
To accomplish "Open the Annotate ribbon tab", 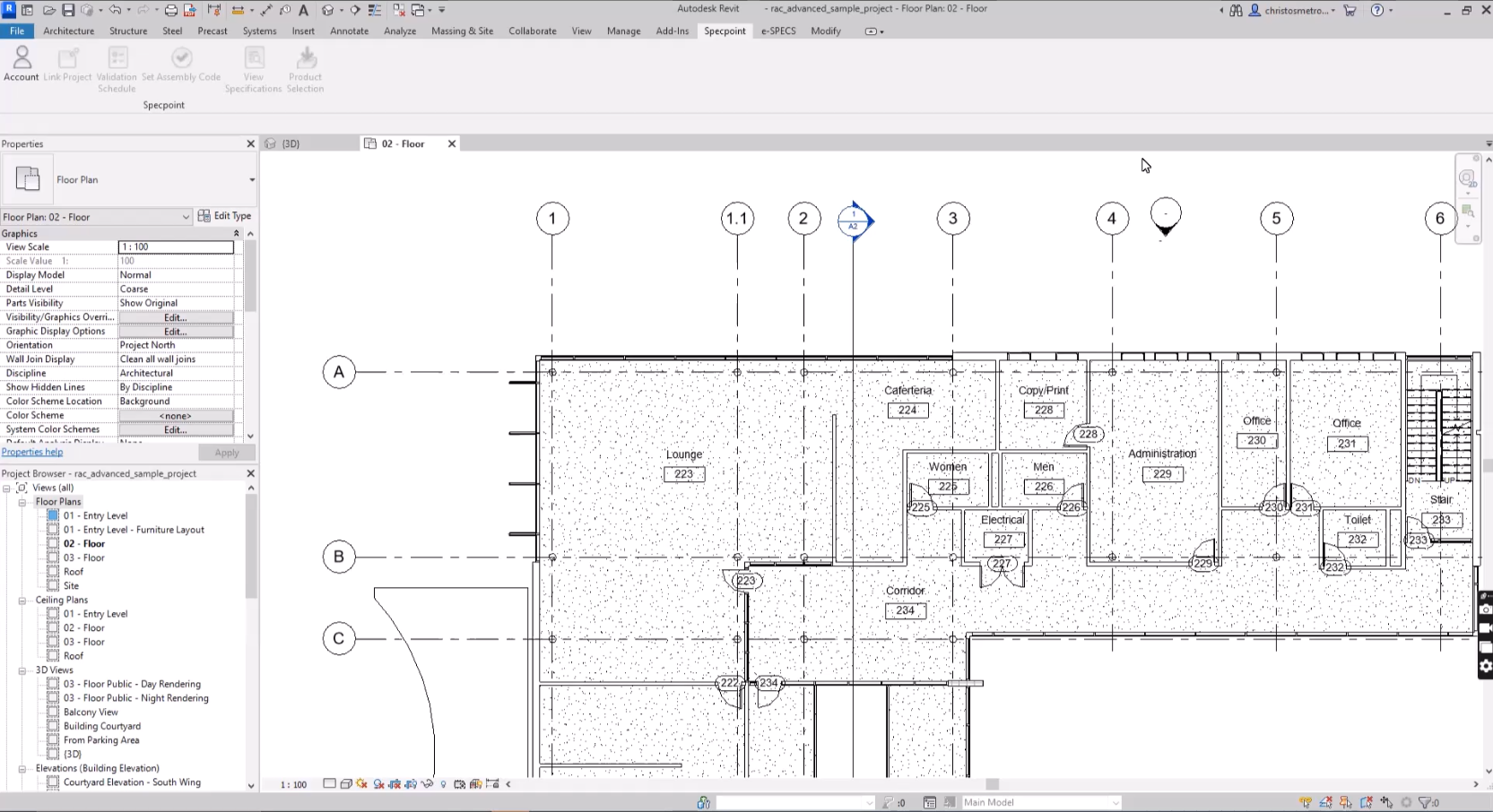I will (x=349, y=30).
